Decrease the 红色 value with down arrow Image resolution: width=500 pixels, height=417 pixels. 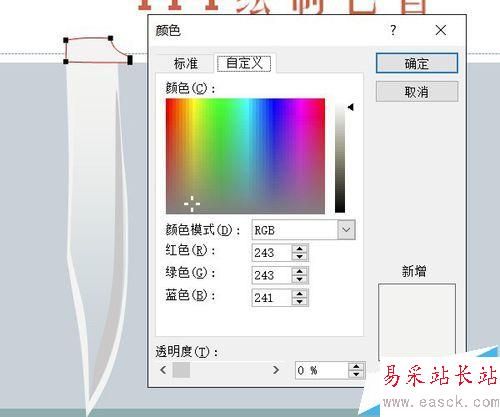[x=300, y=256]
